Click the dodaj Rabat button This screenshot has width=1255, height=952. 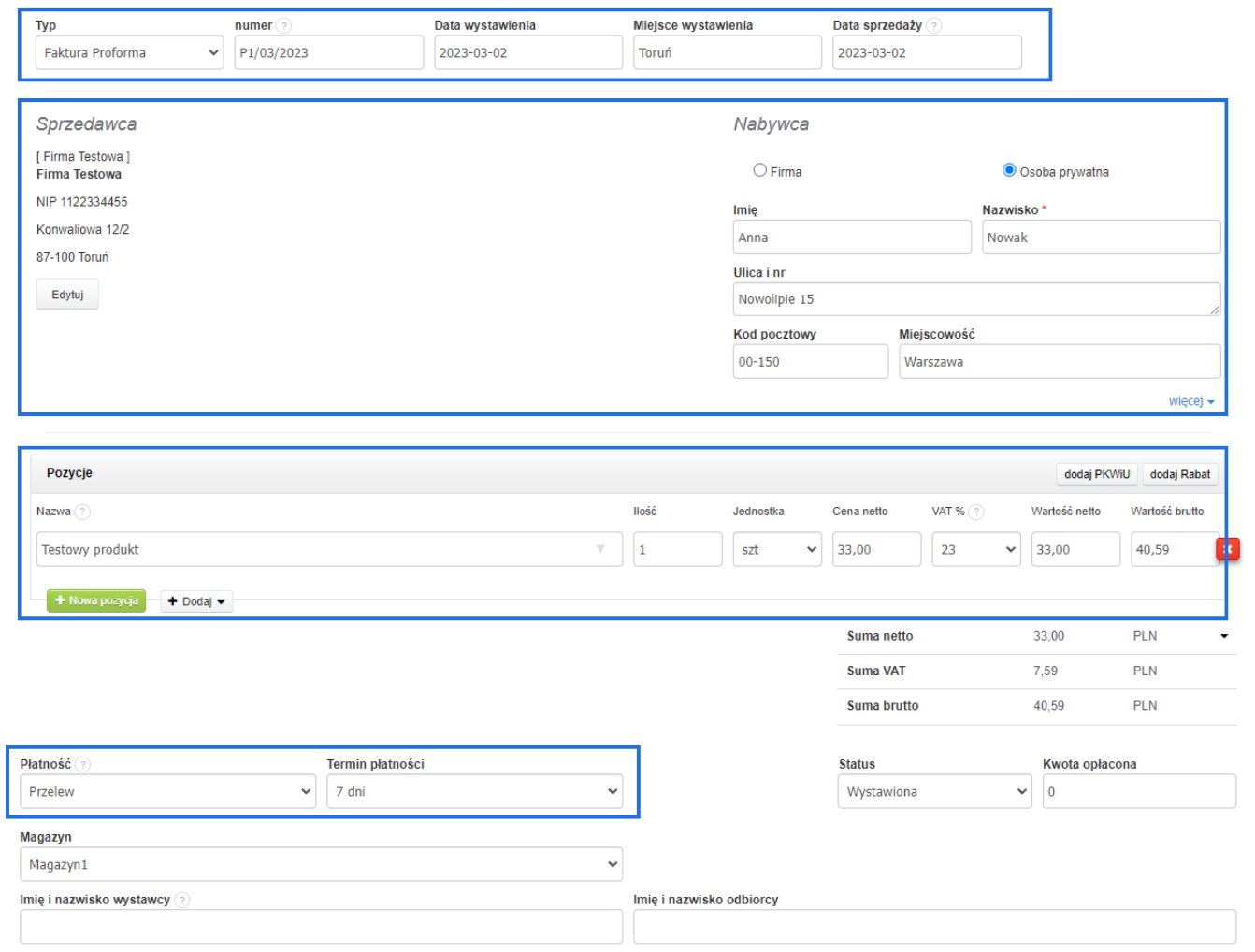point(1179,474)
